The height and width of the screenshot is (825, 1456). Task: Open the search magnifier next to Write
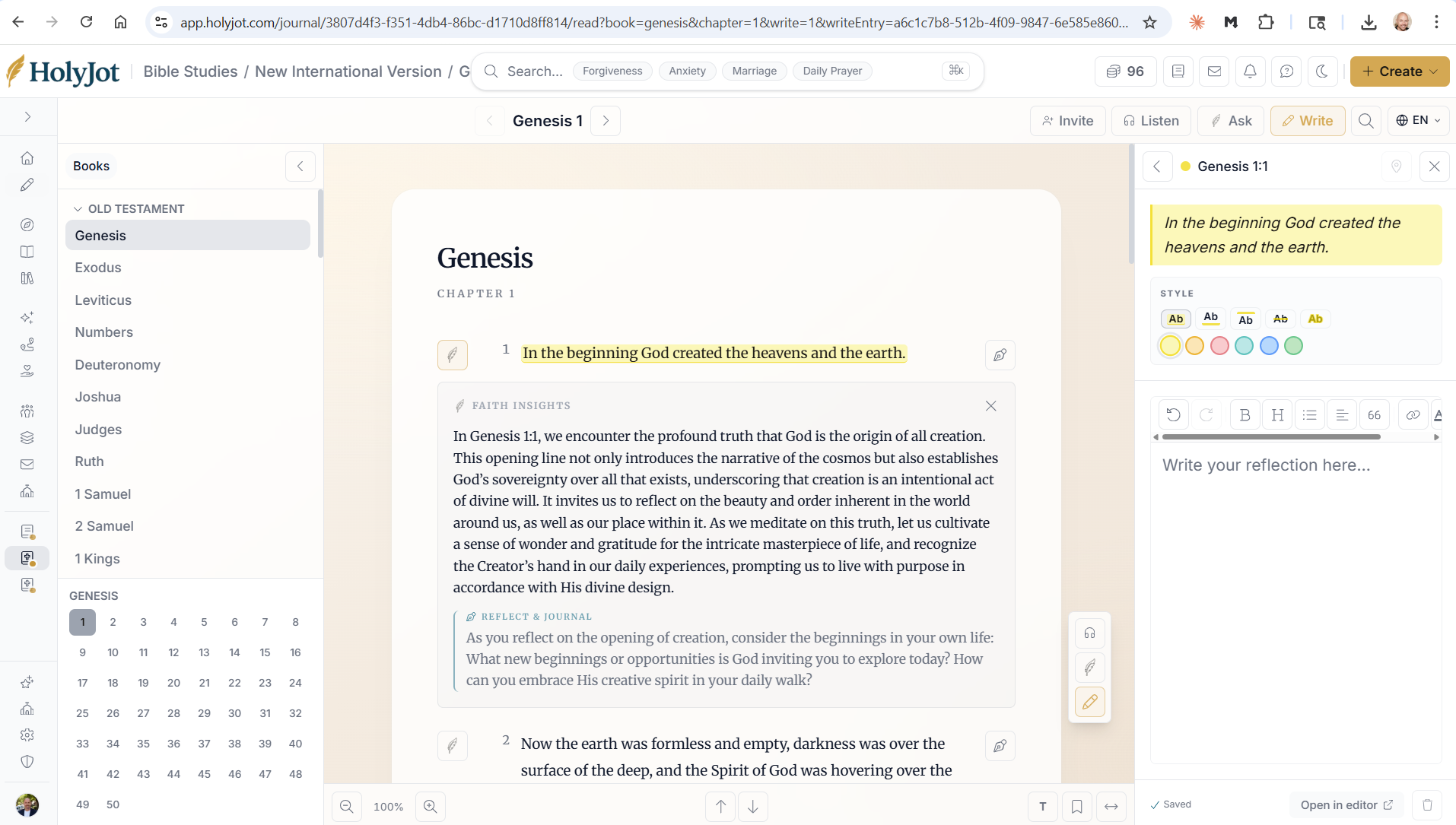pyautogui.click(x=1366, y=121)
